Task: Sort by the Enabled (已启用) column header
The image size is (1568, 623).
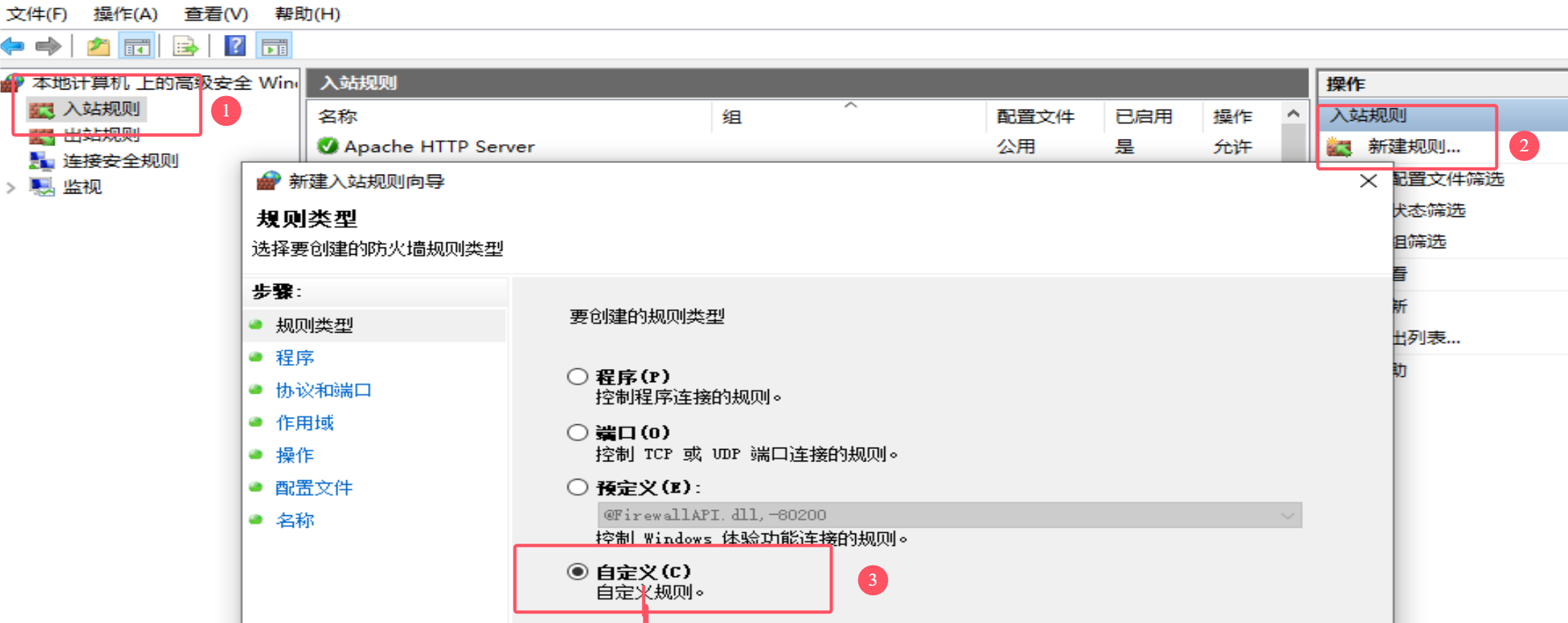Action: click(x=1143, y=116)
